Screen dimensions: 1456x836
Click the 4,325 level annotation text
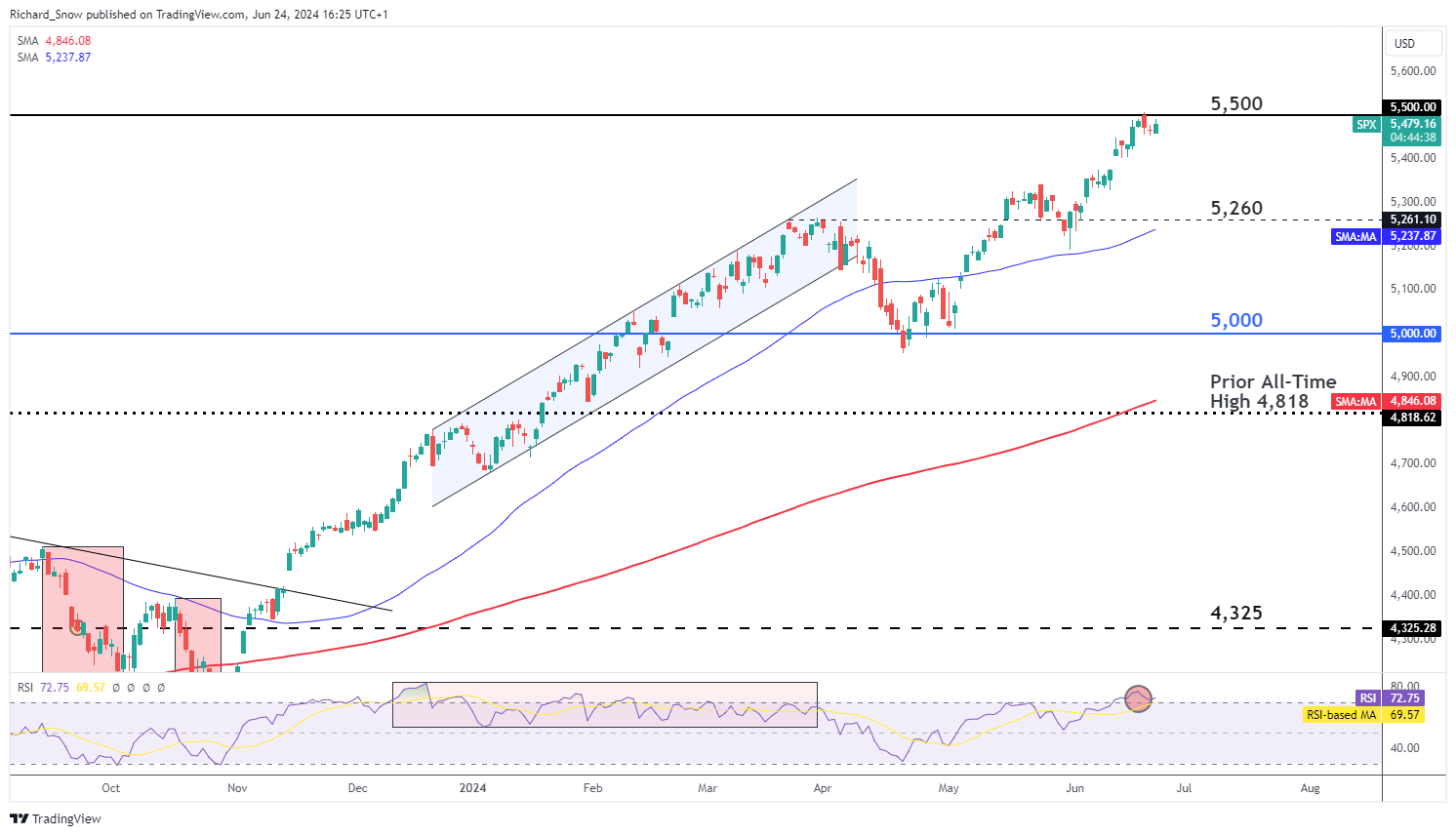click(1236, 613)
